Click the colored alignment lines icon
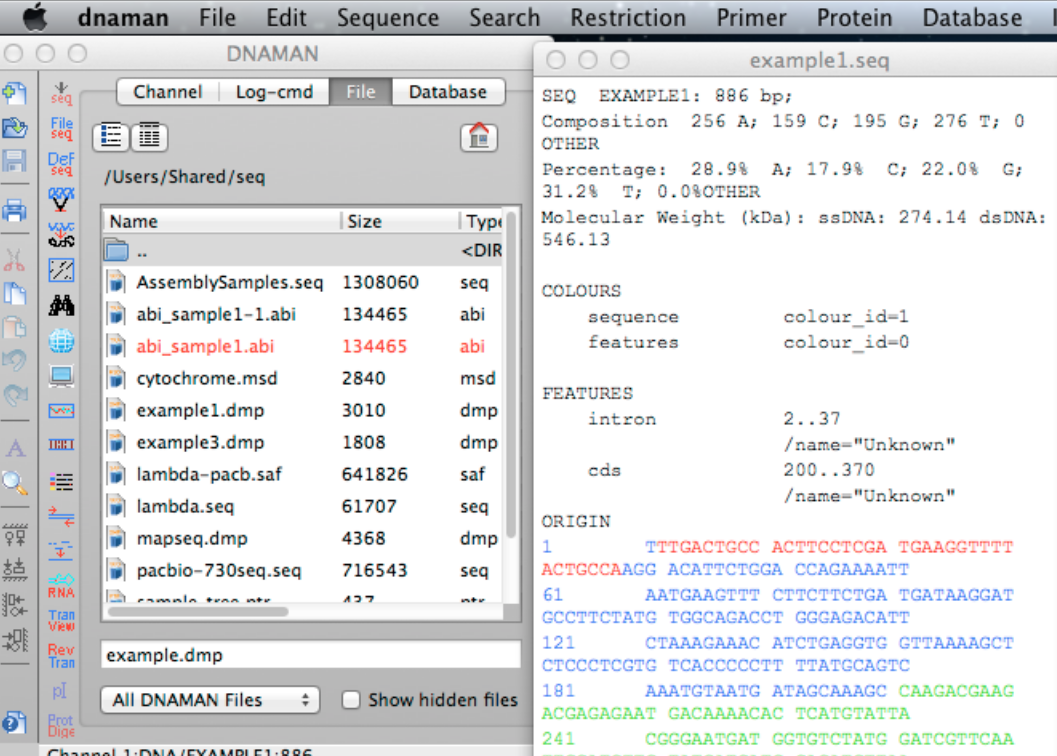Image resolution: width=1057 pixels, height=756 pixels. tap(61, 482)
